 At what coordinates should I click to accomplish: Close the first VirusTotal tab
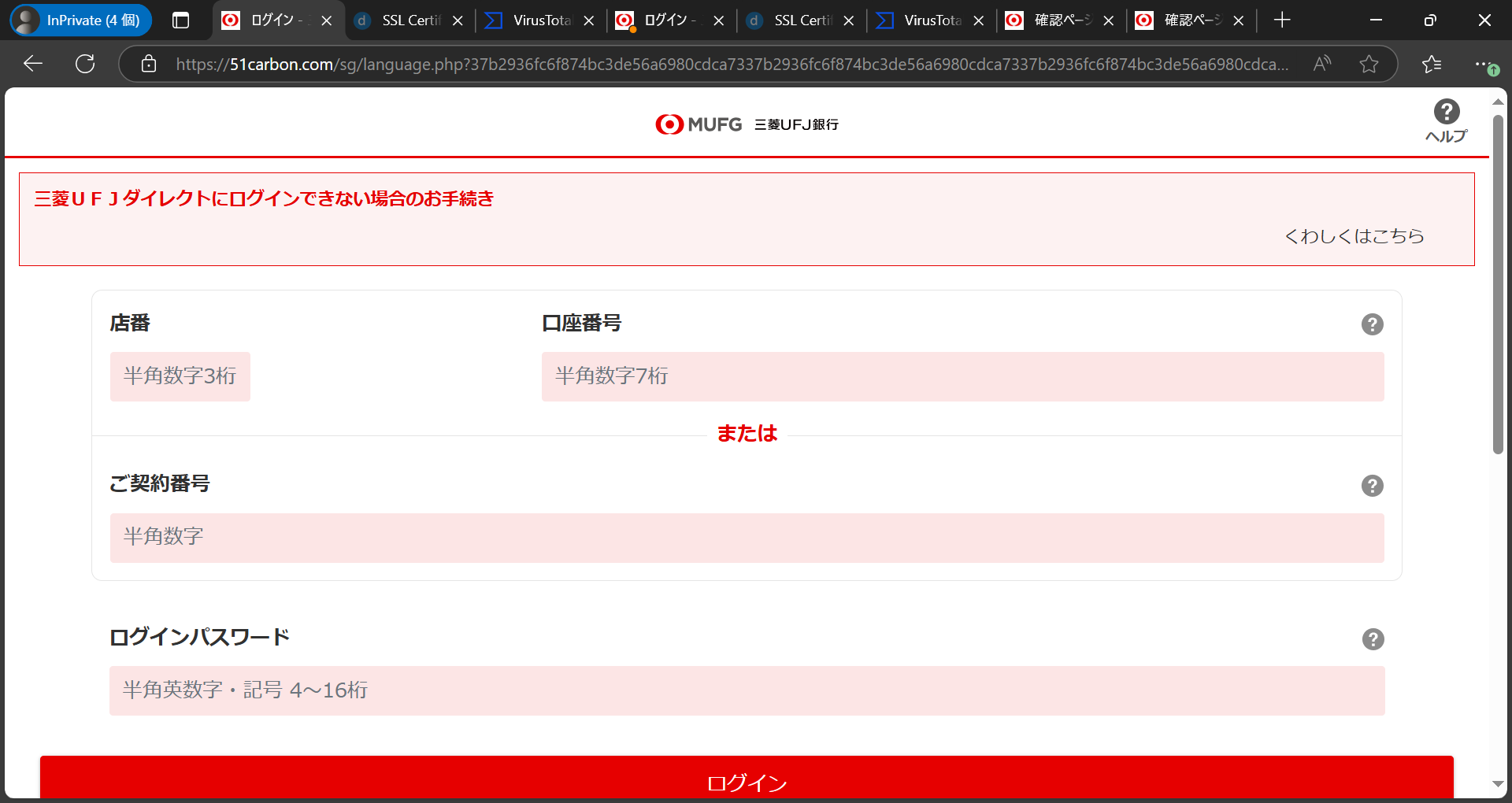tap(588, 20)
